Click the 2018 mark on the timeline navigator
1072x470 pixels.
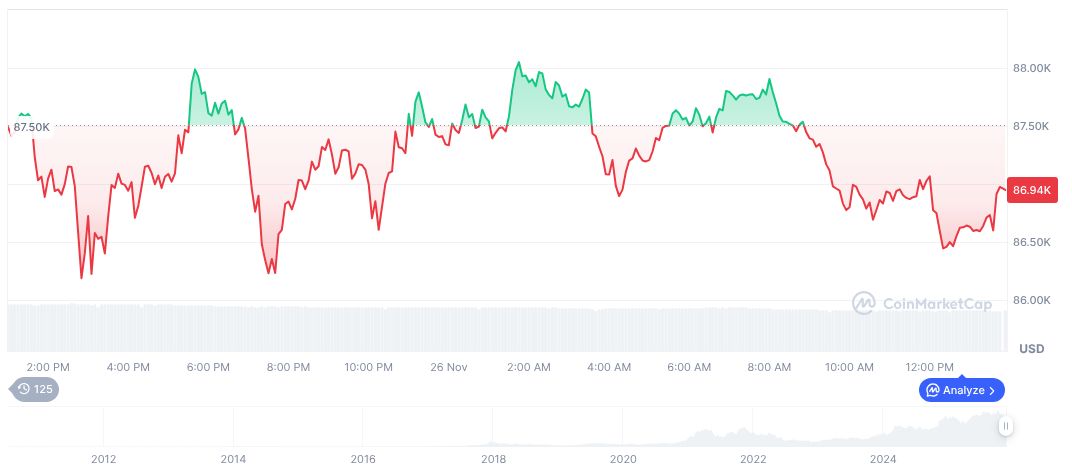(493, 459)
